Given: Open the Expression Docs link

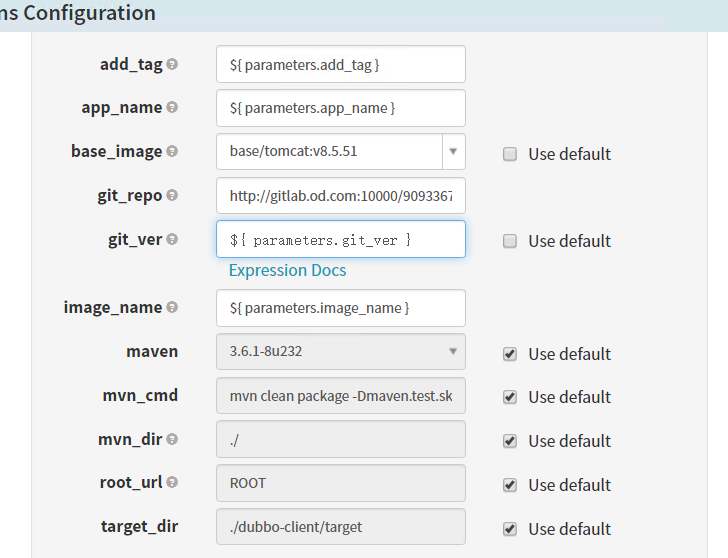Looking at the screenshot, I should (x=287, y=270).
